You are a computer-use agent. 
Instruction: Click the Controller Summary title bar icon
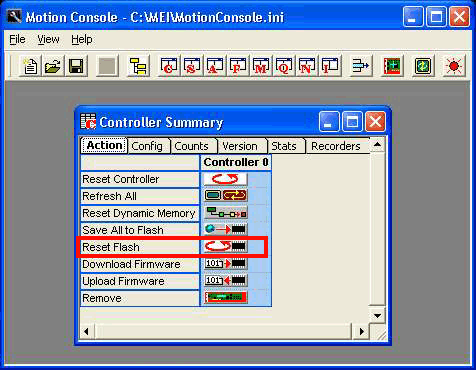[88, 122]
